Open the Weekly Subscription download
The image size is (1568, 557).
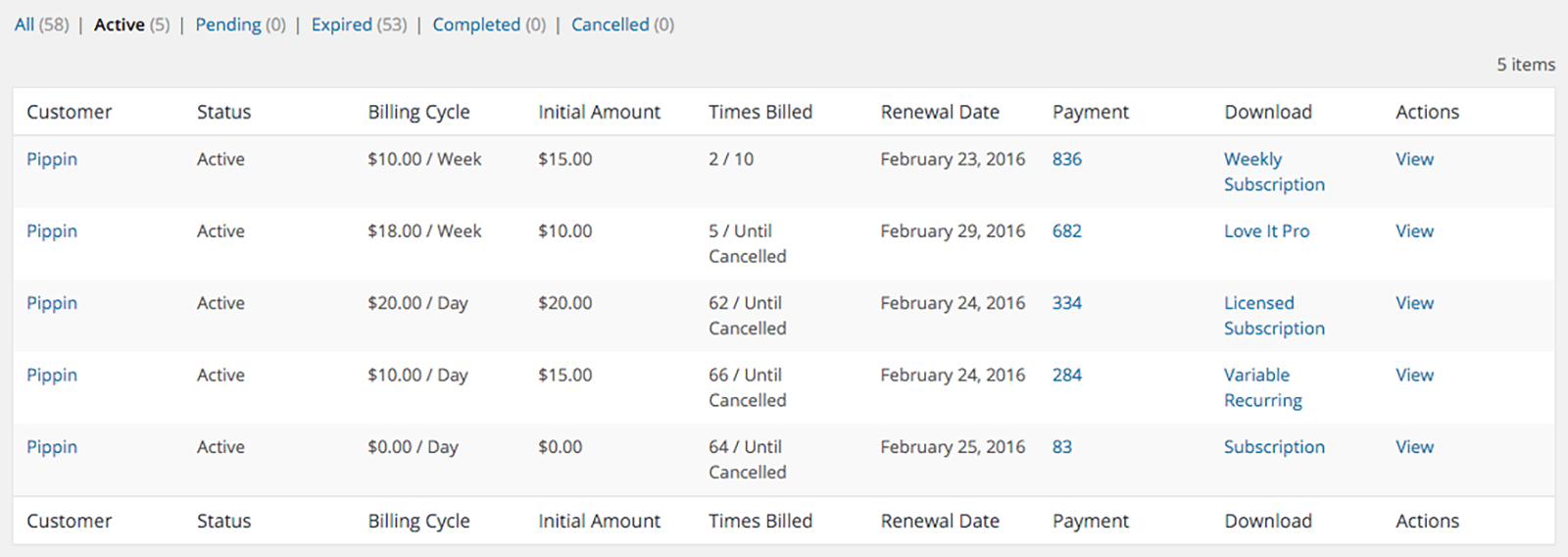point(1274,172)
